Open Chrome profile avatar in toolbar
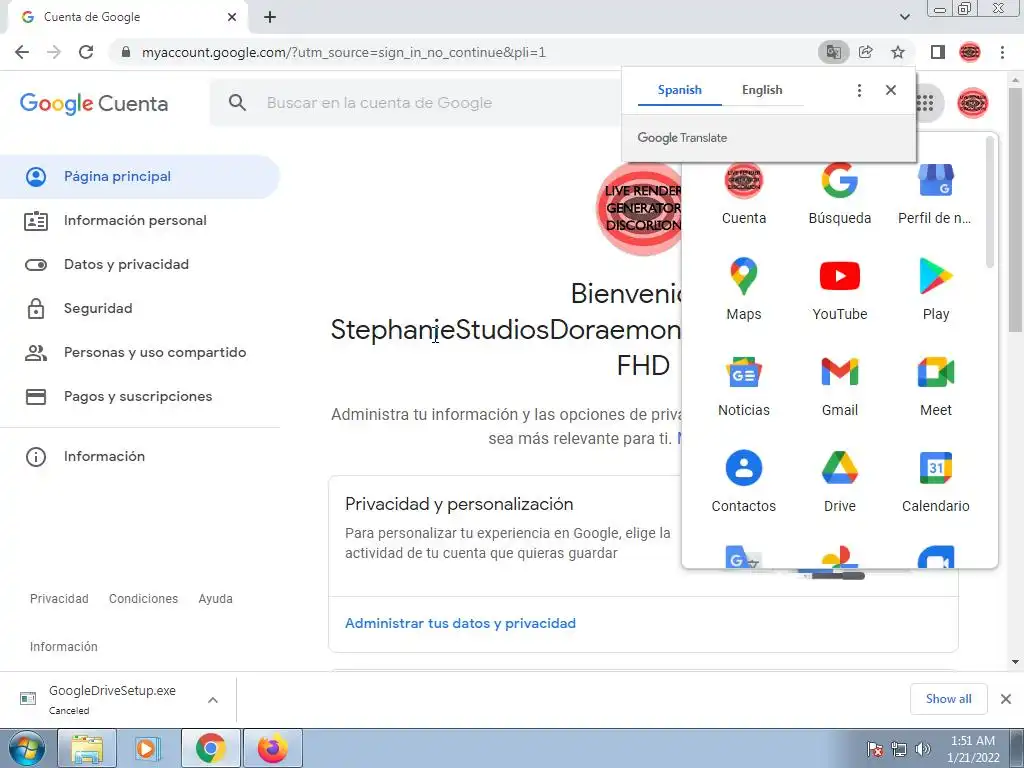The image size is (1024, 768). 970,52
